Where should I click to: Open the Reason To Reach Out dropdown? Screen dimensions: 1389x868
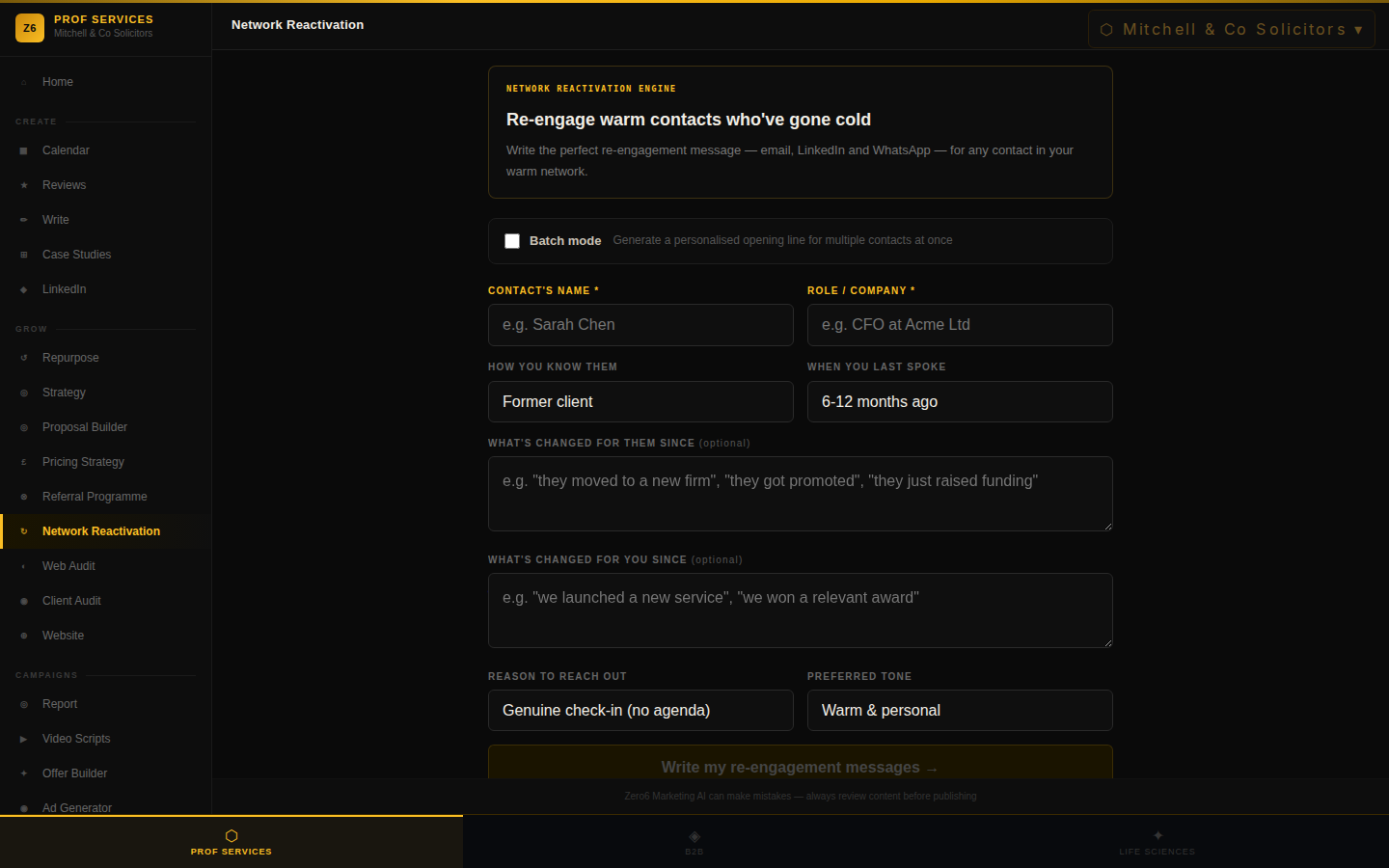640,710
